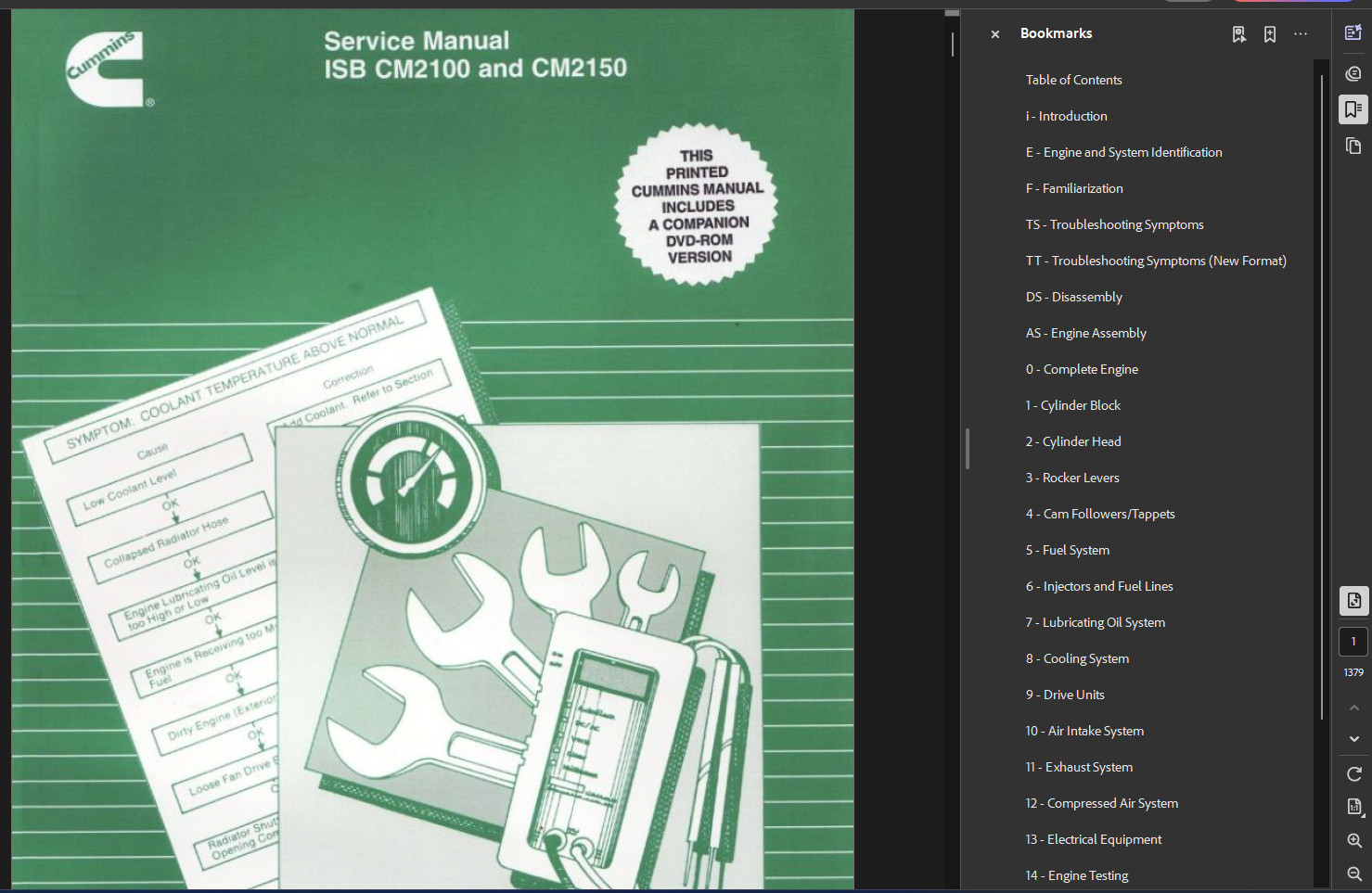
Task: Go to the previous page arrow
Action: click(1353, 708)
